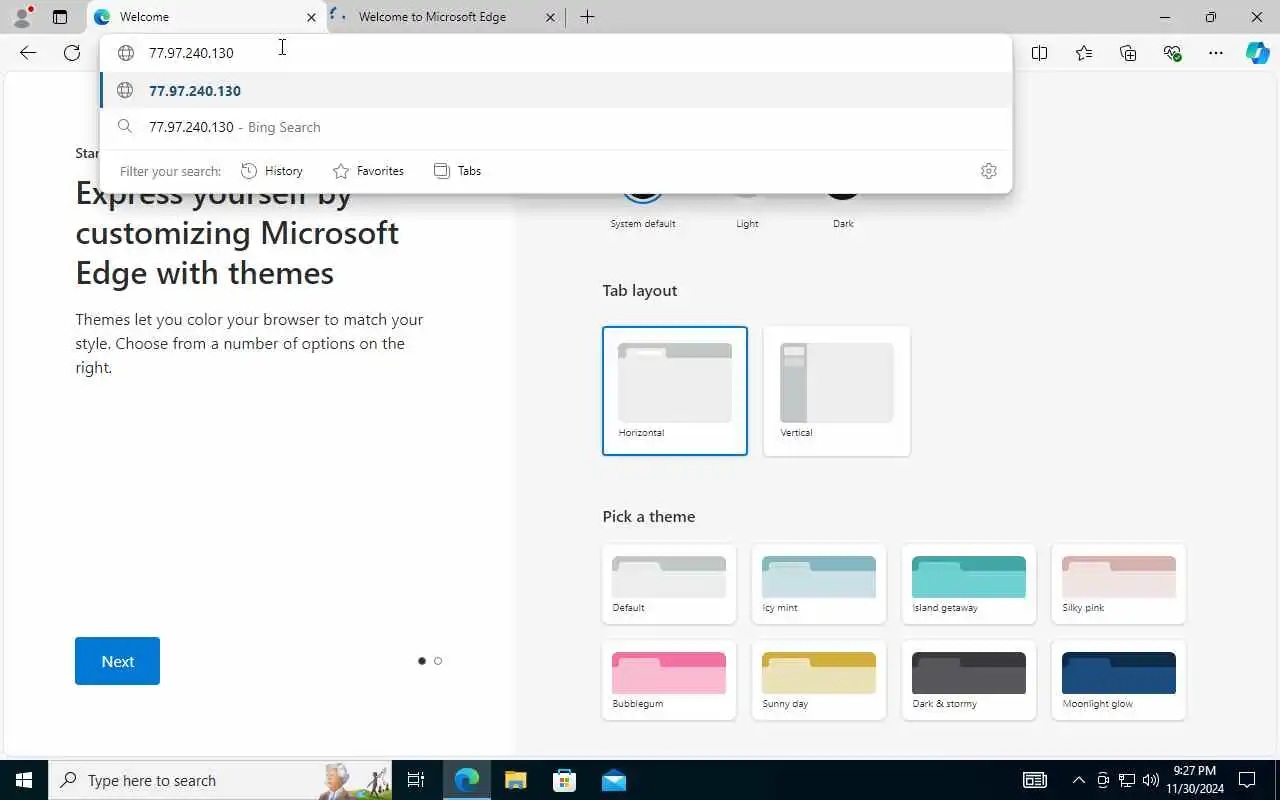Open Microsoft Store from taskbar
The image size is (1280, 800).
tap(564, 780)
